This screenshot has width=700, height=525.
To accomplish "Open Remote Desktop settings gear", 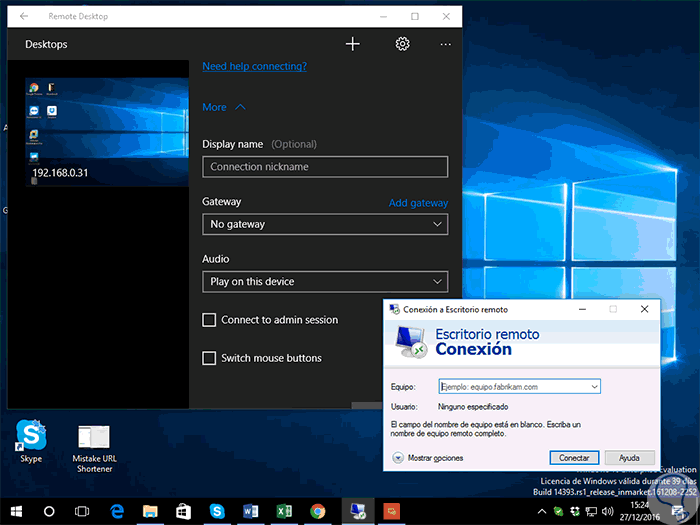I will [x=402, y=44].
